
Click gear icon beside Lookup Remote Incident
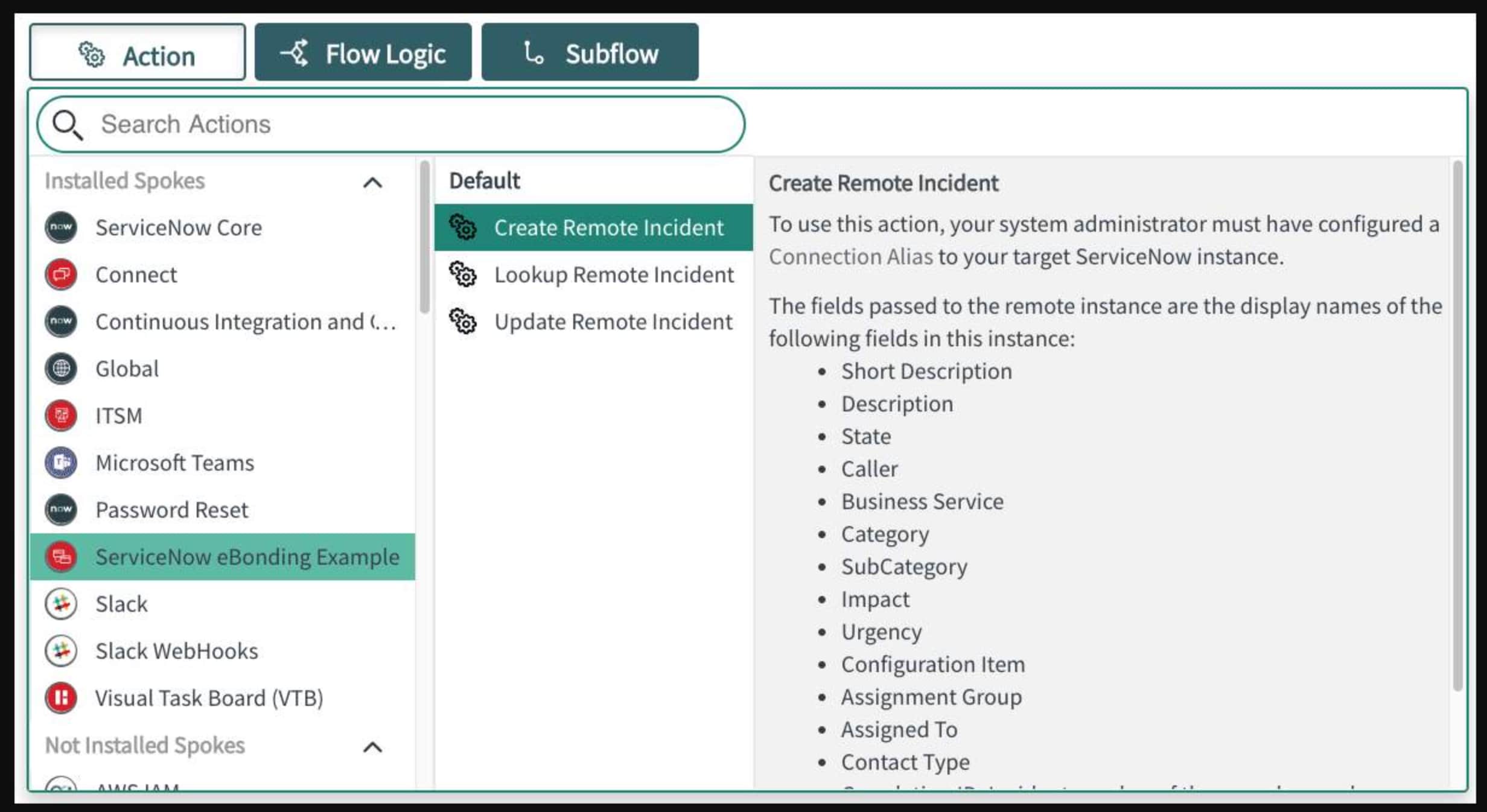click(463, 274)
